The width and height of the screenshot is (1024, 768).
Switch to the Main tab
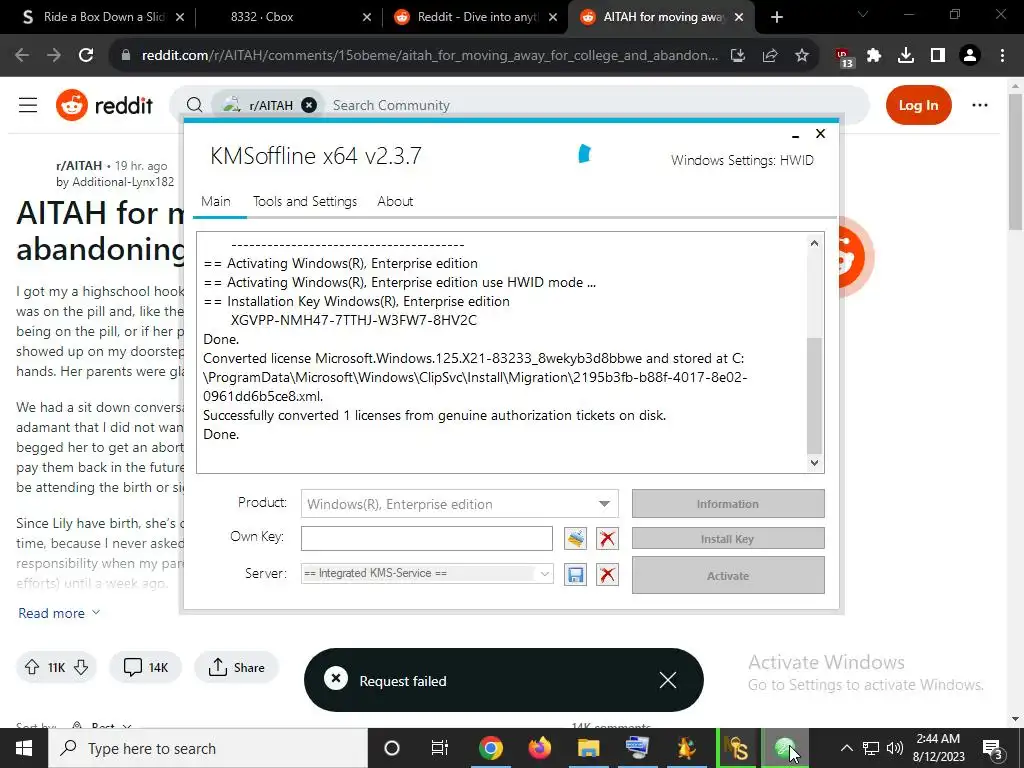point(216,201)
